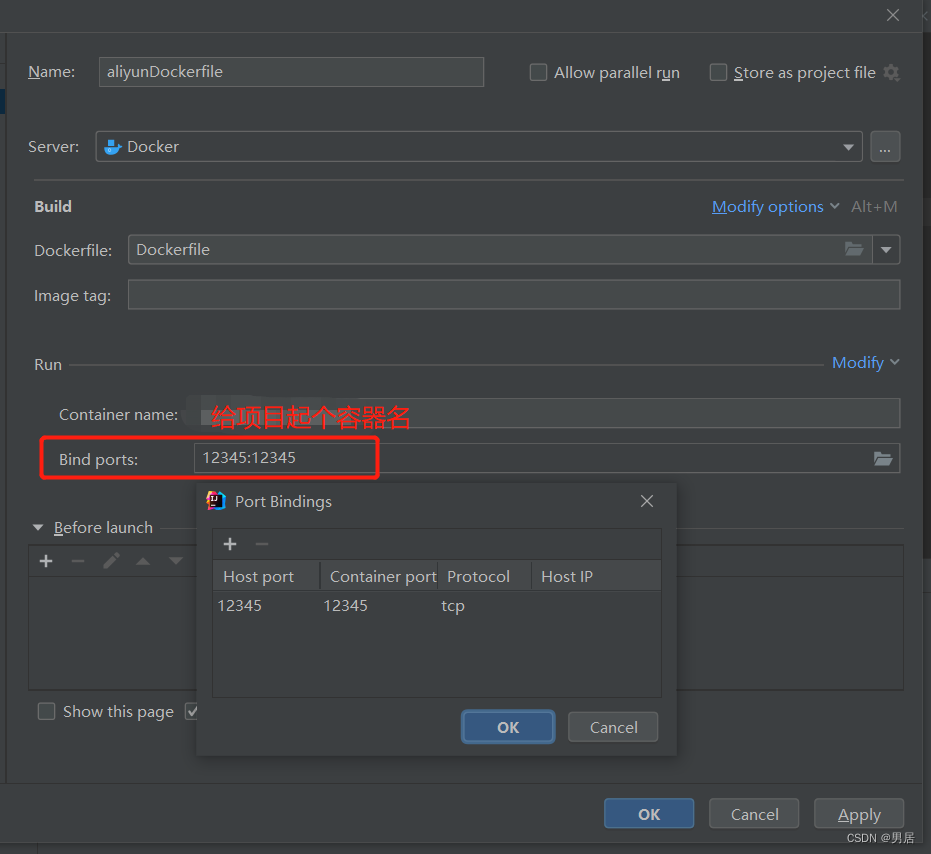Add a Before launch task with plus icon
The image size is (931, 854).
pyautogui.click(x=46, y=561)
